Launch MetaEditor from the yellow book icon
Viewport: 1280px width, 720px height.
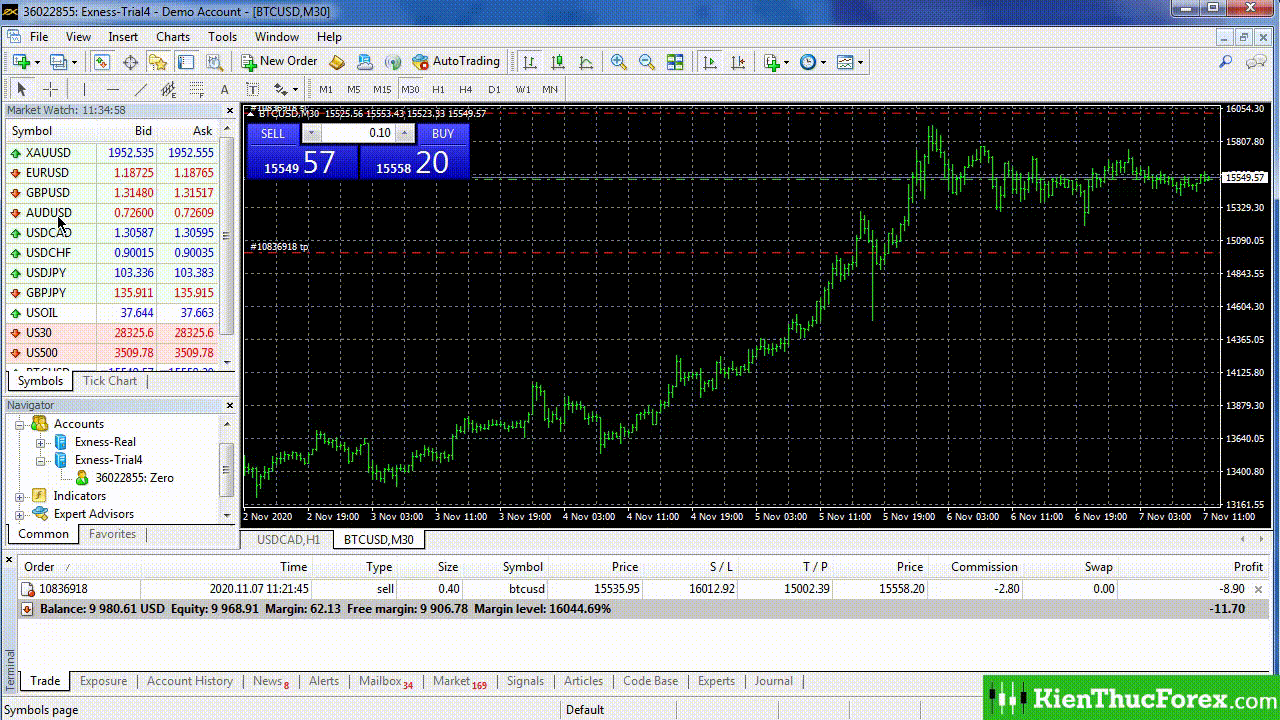337,62
